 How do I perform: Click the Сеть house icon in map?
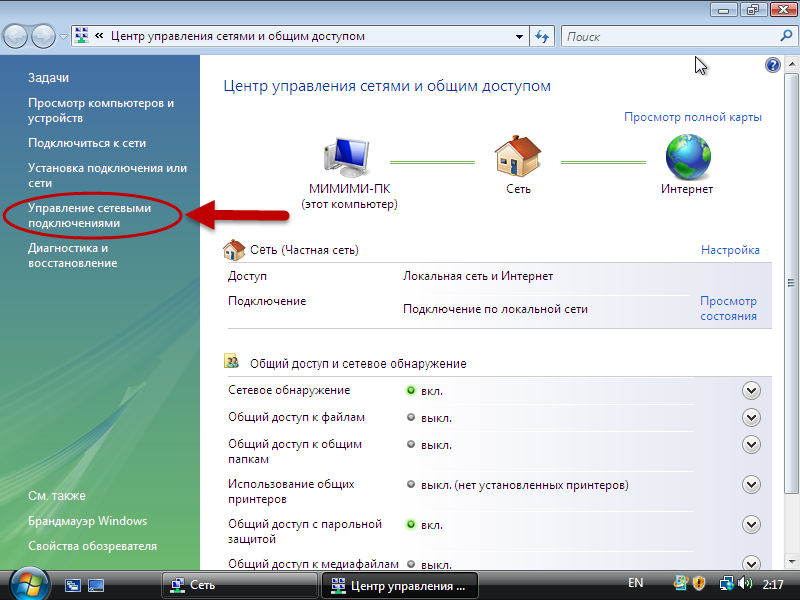(517, 156)
